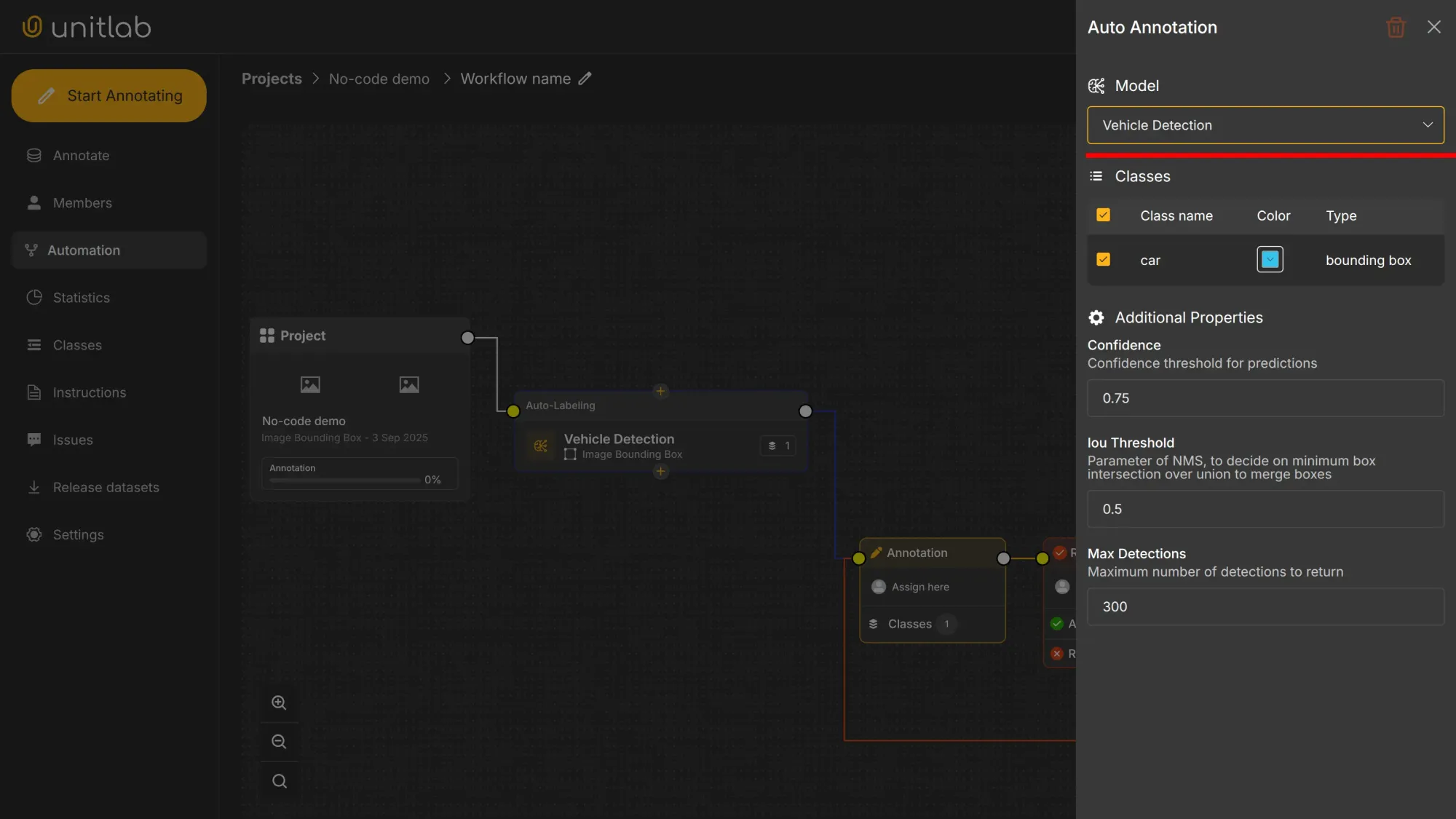Image resolution: width=1456 pixels, height=819 pixels.
Task: Open the Statistics panel icon
Action: click(x=33, y=297)
